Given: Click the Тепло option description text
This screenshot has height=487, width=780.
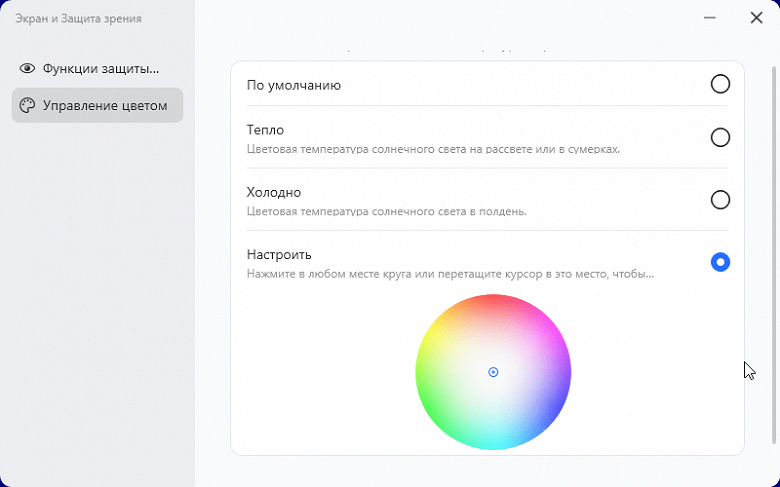Looking at the screenshot, I should (433, 149).
